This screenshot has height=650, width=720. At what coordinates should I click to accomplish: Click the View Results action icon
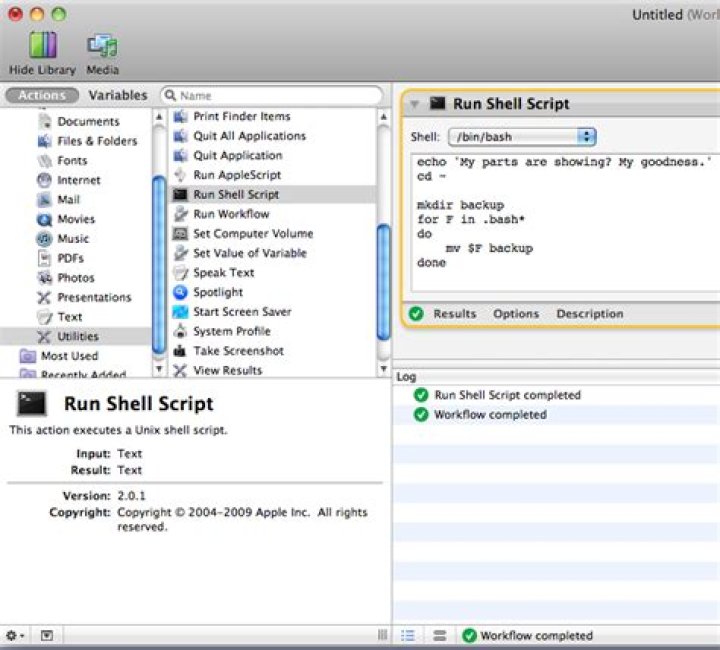click(x=180, y=370)
